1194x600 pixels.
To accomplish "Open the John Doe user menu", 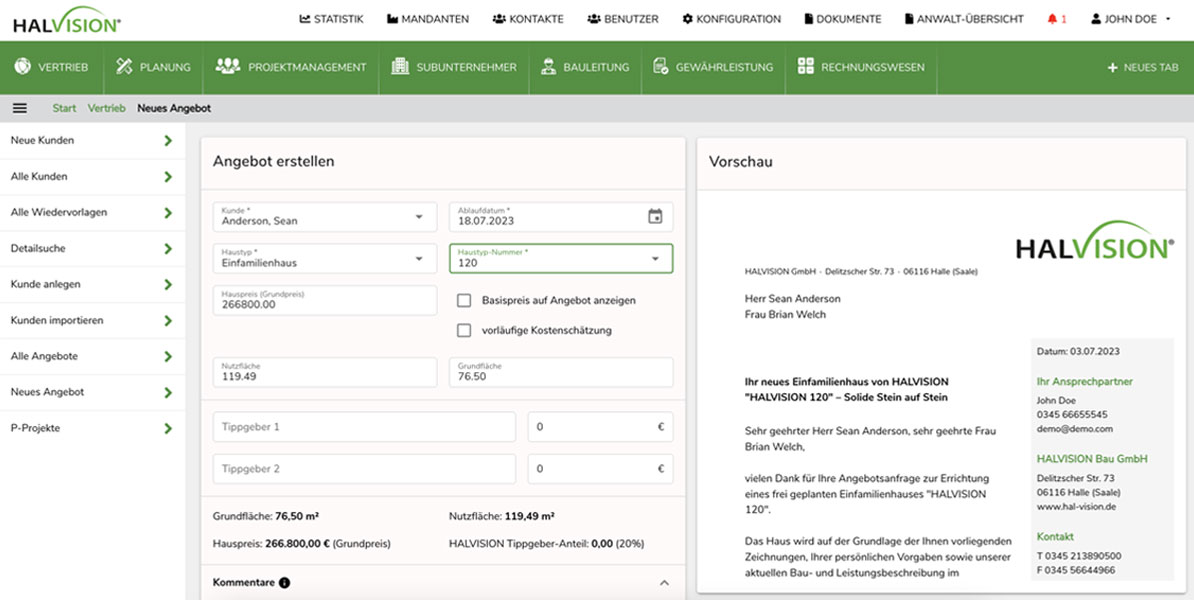I will 1131,19.
